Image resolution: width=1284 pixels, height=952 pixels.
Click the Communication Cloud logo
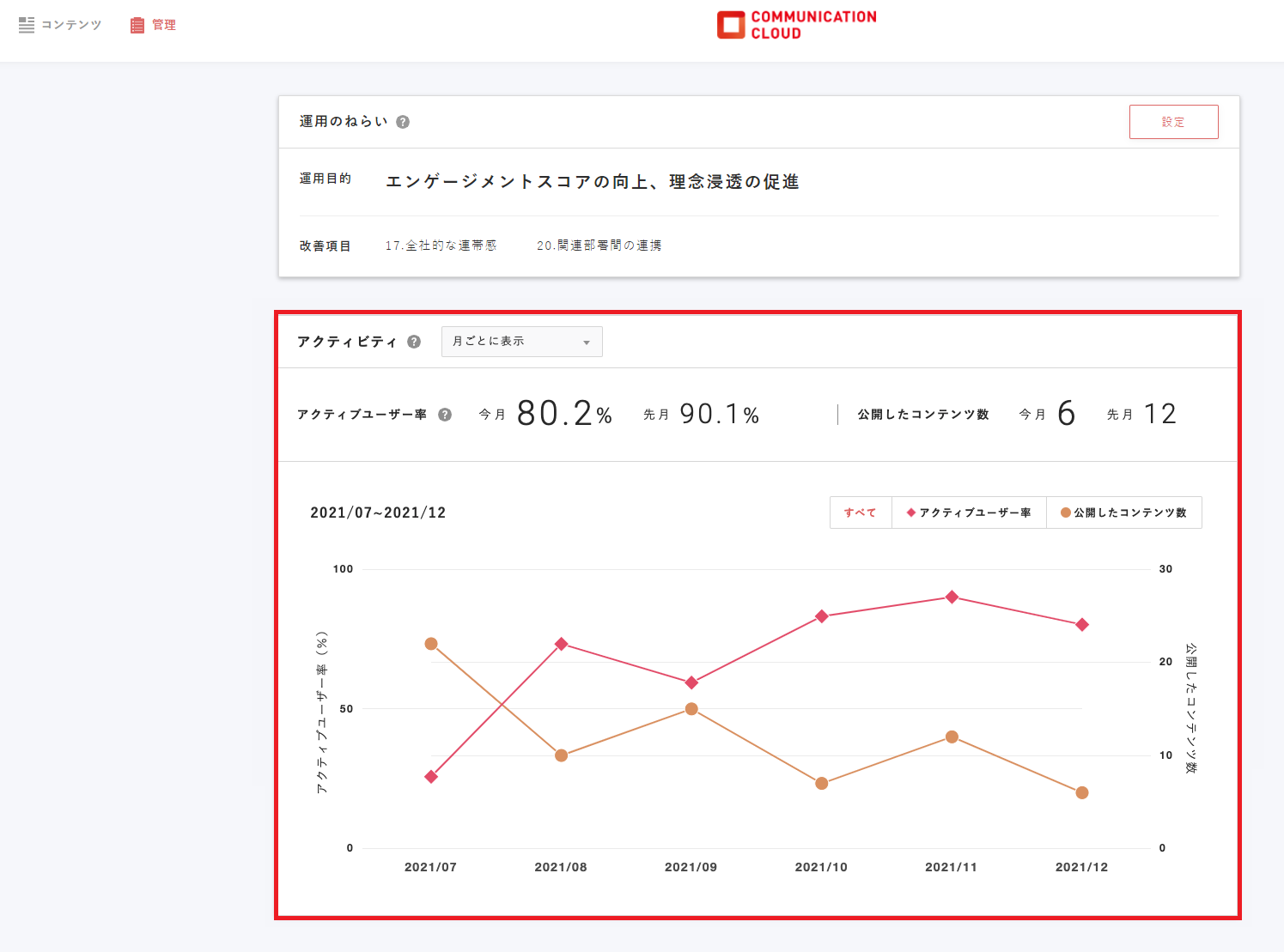tap(796, 25)
